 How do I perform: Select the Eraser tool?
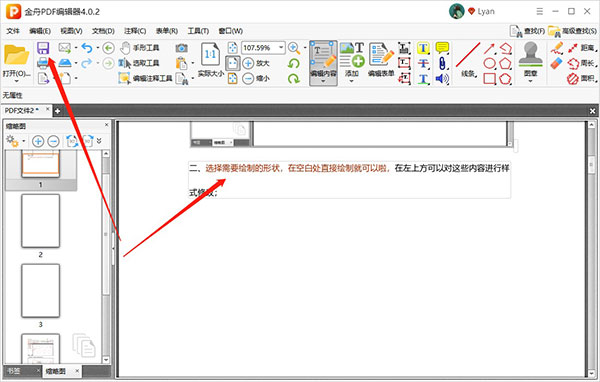point(557,63)
